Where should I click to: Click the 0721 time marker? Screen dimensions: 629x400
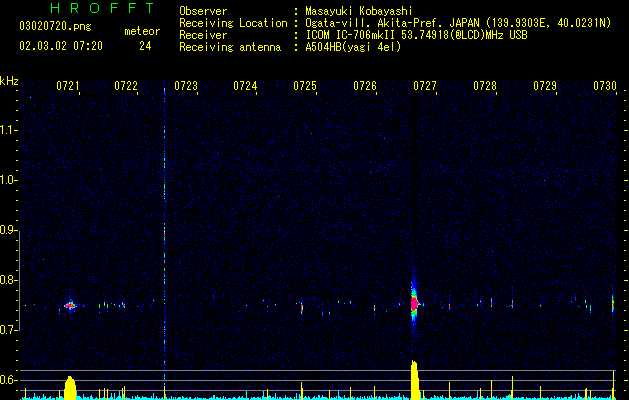(67, 86)
